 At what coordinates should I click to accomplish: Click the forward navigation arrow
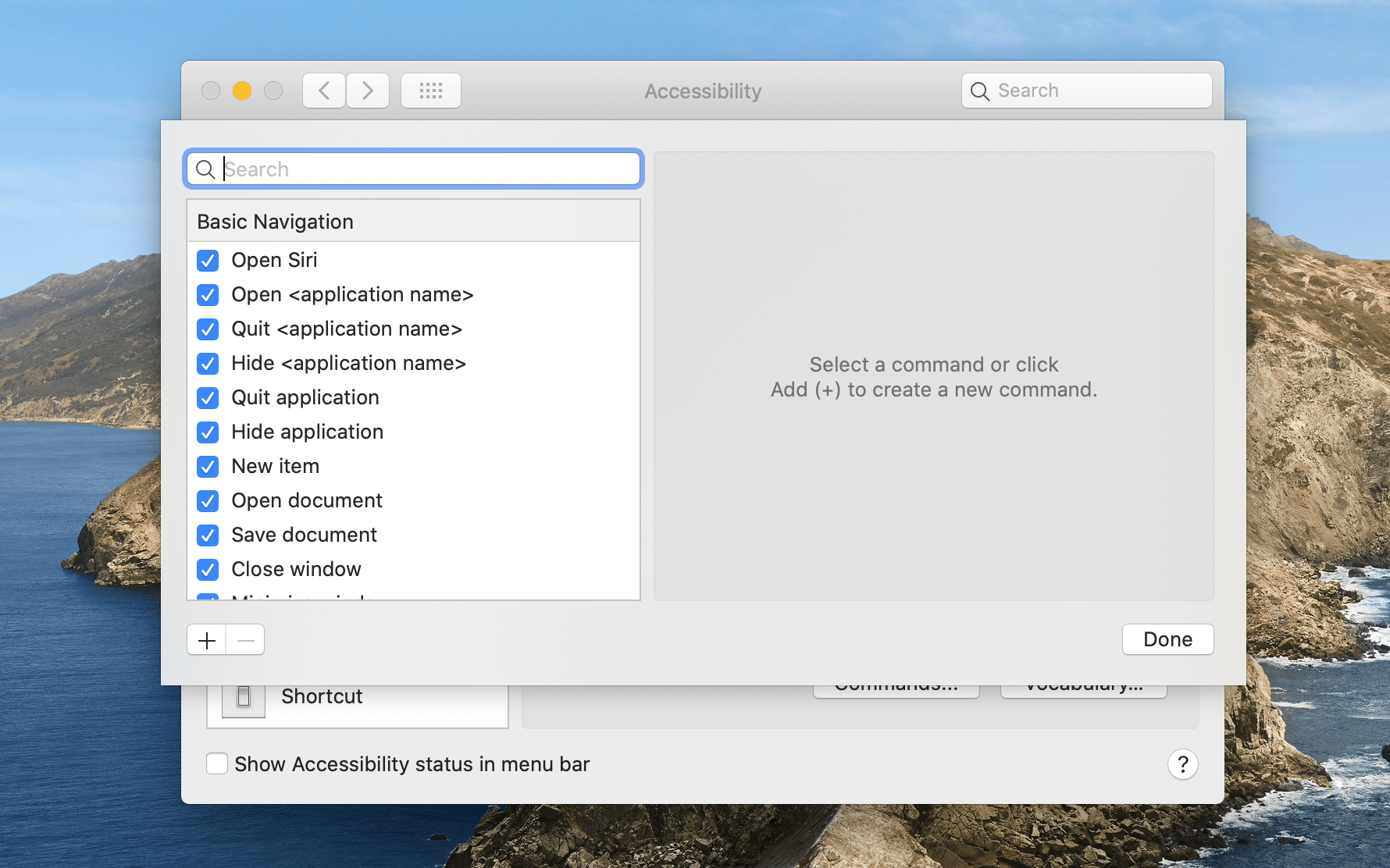click(x=367, y=90)
